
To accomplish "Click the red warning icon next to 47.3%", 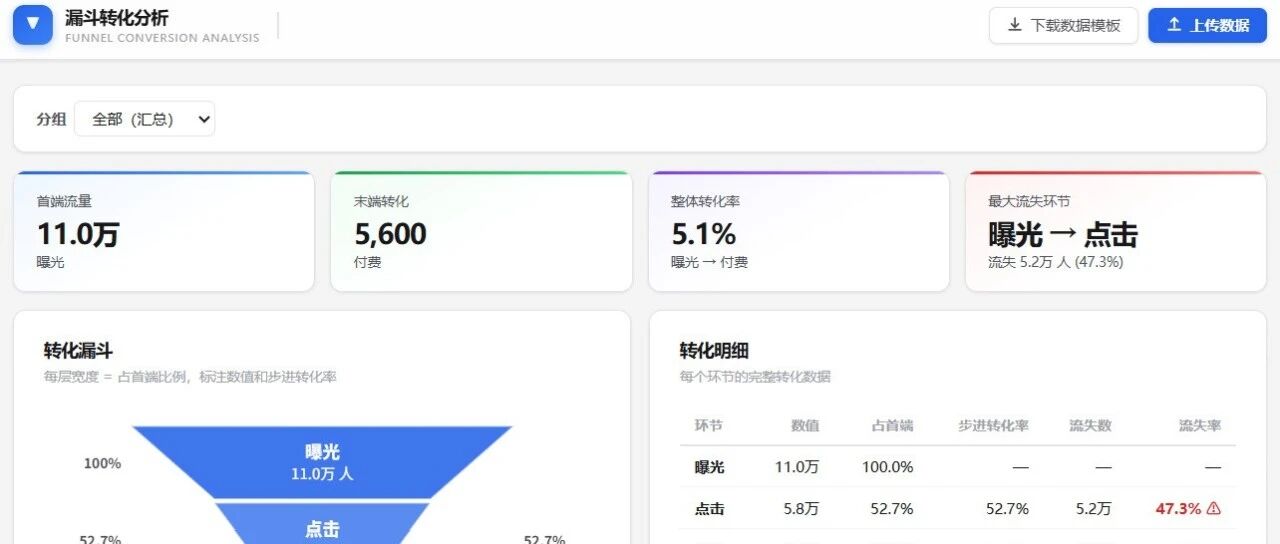I will pyautogui.click(x=1214, y=509).
